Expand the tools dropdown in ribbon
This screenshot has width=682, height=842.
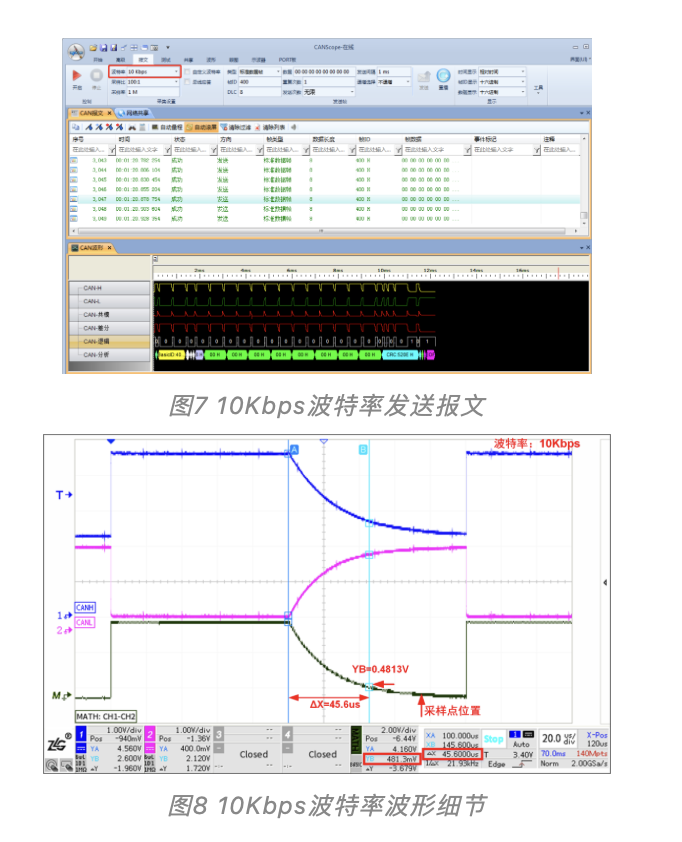point(539,89)
